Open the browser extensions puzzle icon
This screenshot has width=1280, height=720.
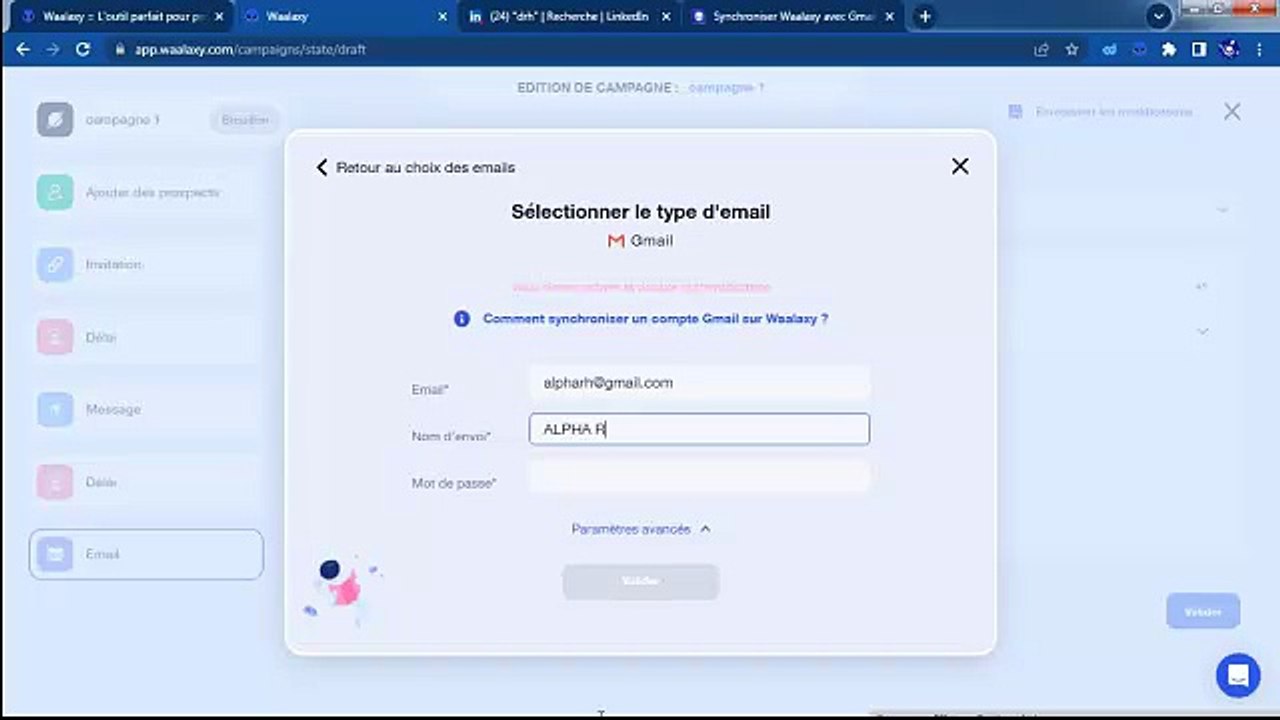pyautogui.click(x=1168, y=49)
